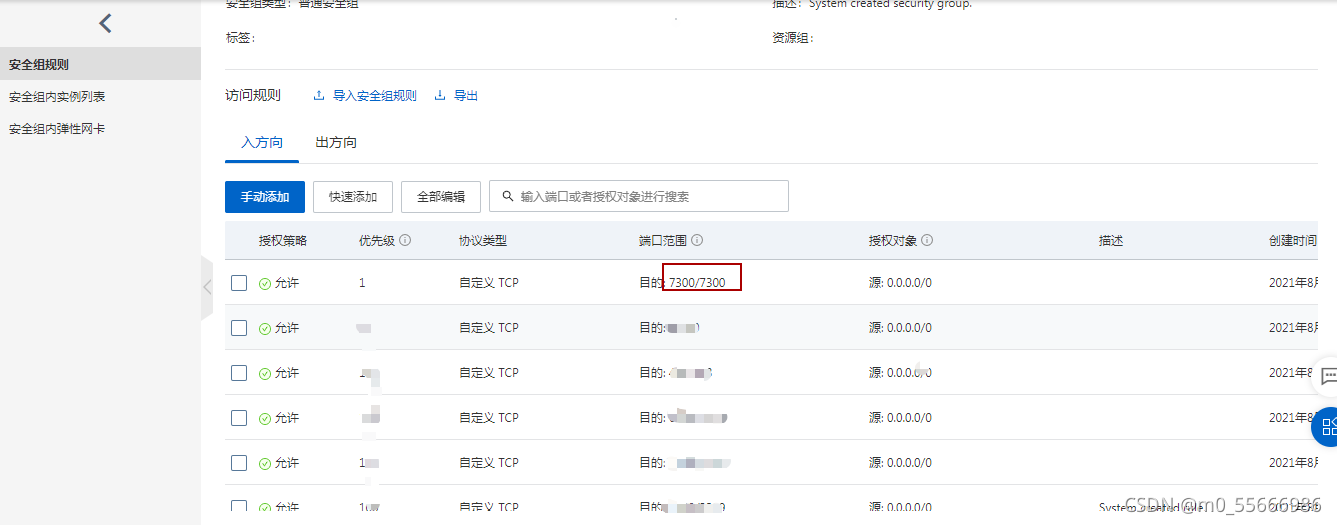The image size is (1337, 525).
Task: Select the checkbox in the third rule row
Action: click(239, 373)
